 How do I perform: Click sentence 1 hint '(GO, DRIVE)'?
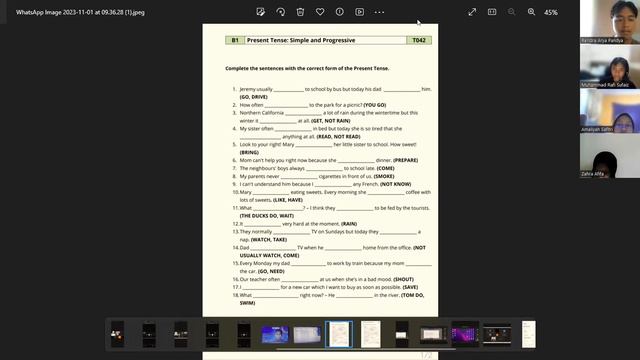pyautogui.click(x=253, y=97)
